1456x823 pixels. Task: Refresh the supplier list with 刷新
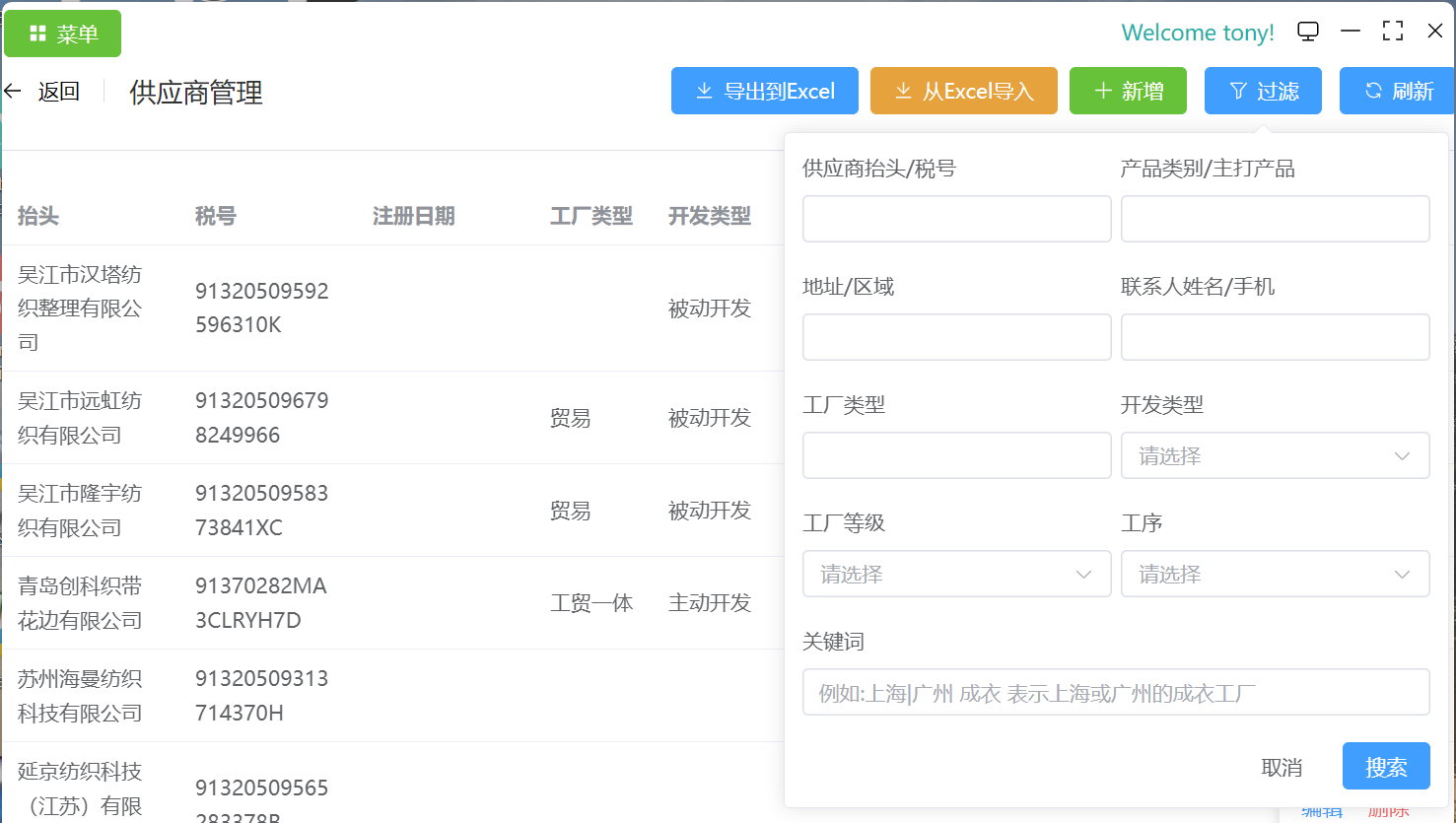tap(1397, 91)
